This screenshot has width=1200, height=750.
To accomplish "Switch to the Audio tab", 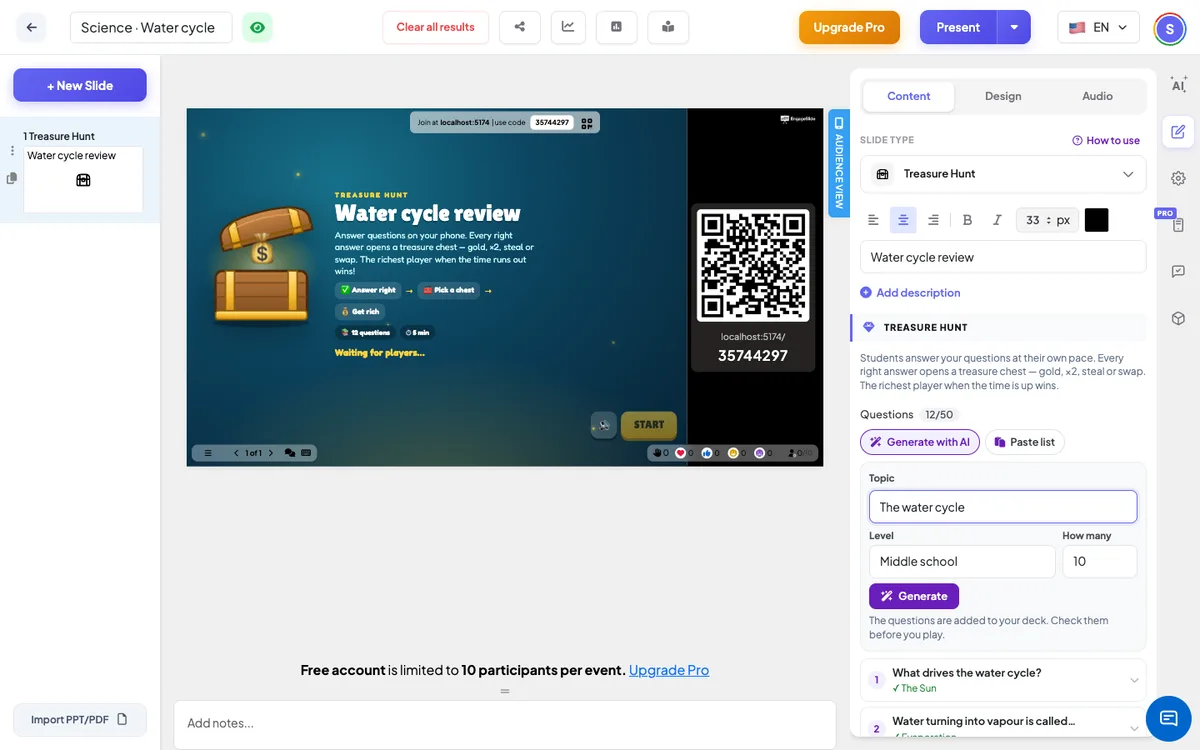I will tap(1097, 96).
